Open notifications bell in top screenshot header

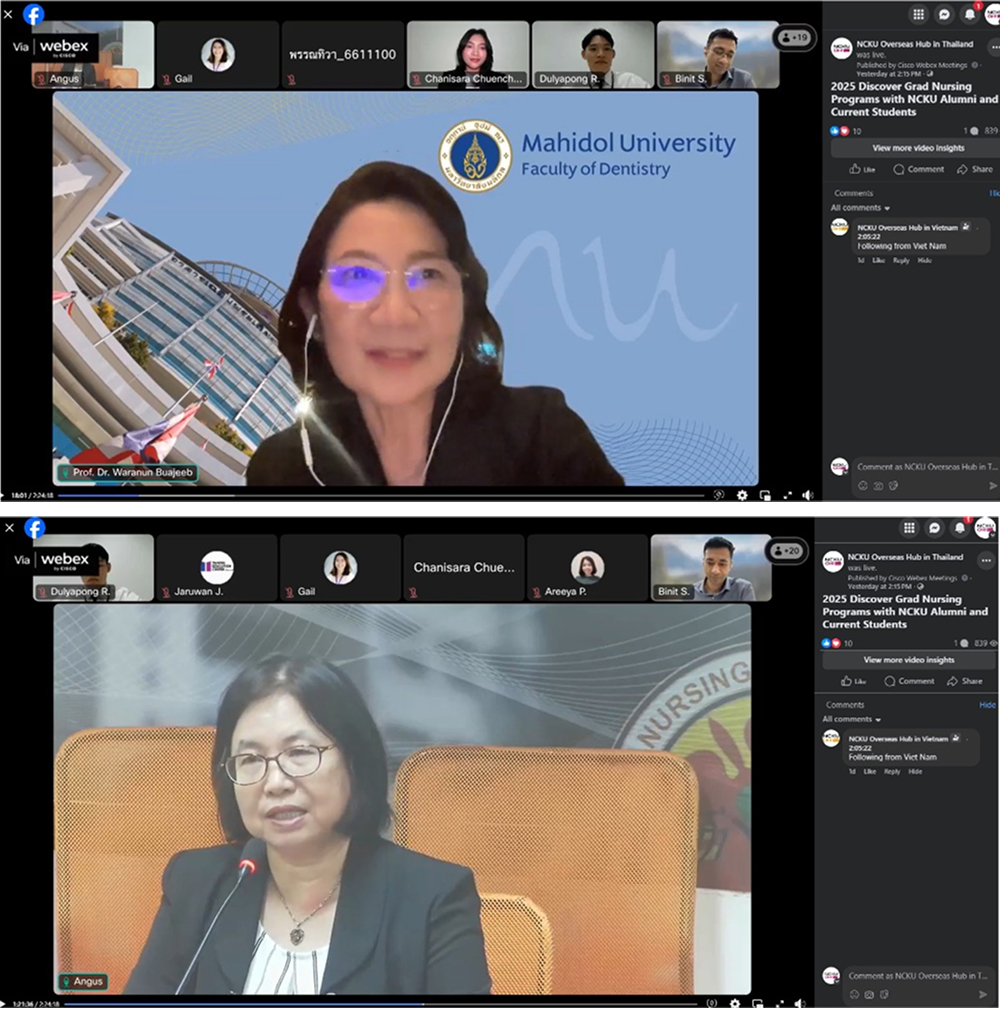[969, 14]
